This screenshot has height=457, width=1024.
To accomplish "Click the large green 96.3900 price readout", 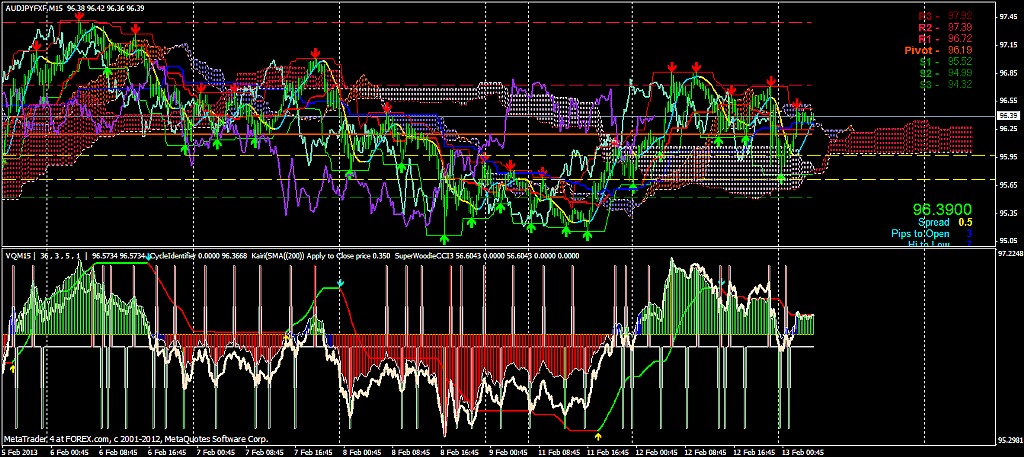I will 942,210.
